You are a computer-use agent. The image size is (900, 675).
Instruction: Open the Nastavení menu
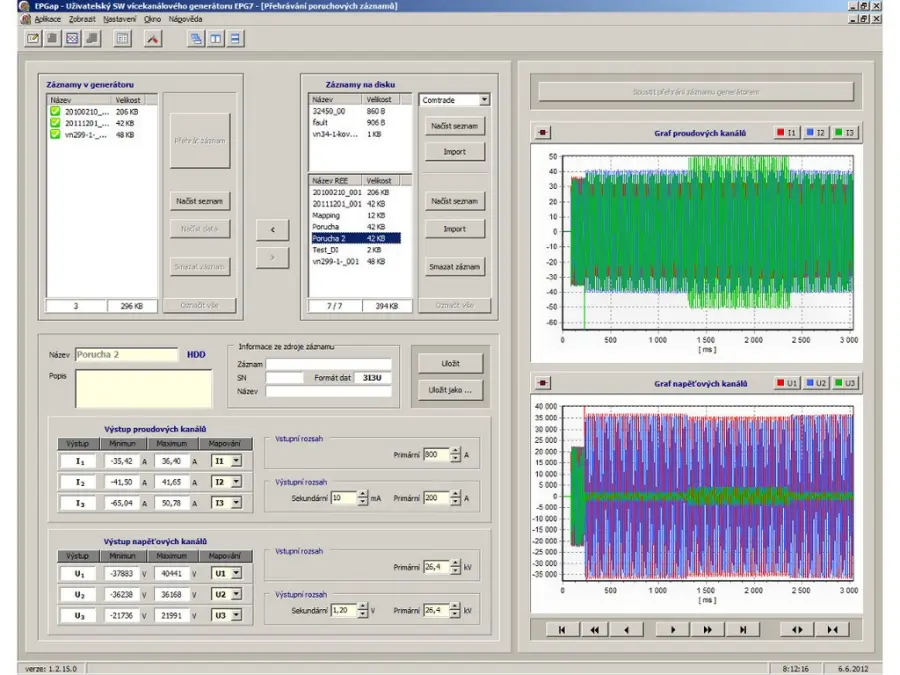[120, 19]
